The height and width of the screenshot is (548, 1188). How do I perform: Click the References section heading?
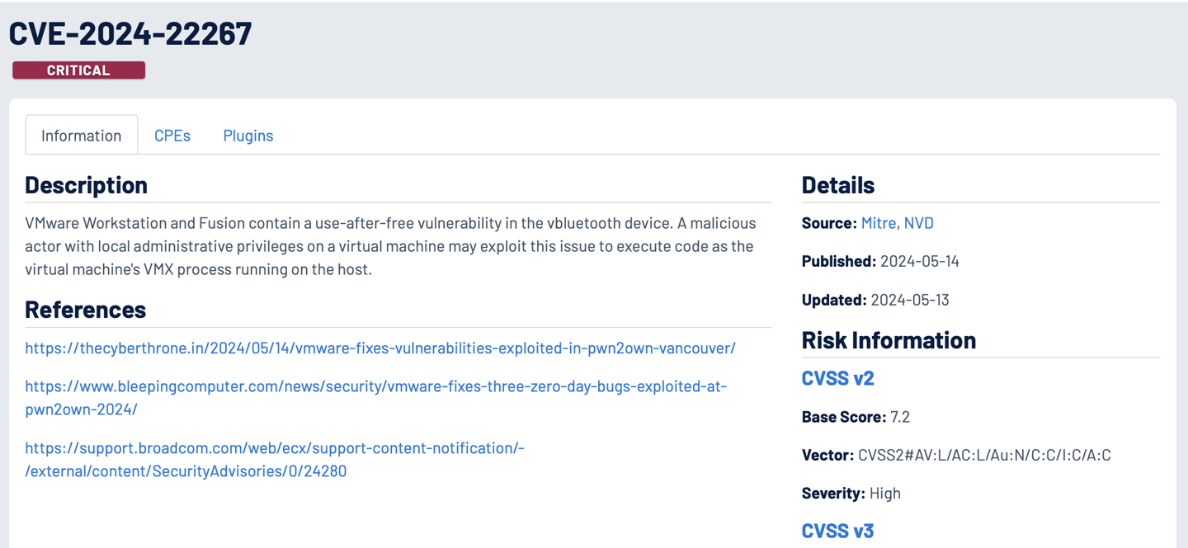[86, 309]
